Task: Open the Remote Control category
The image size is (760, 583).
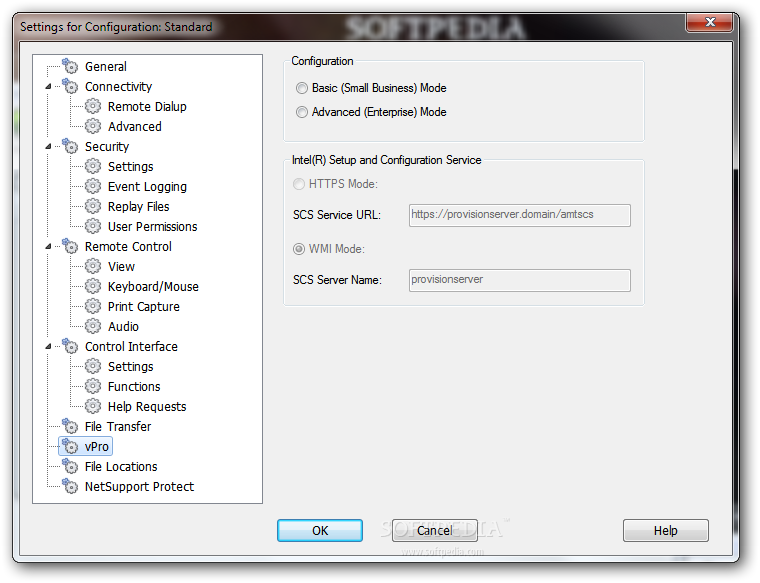Action: (x=128, y=247)
